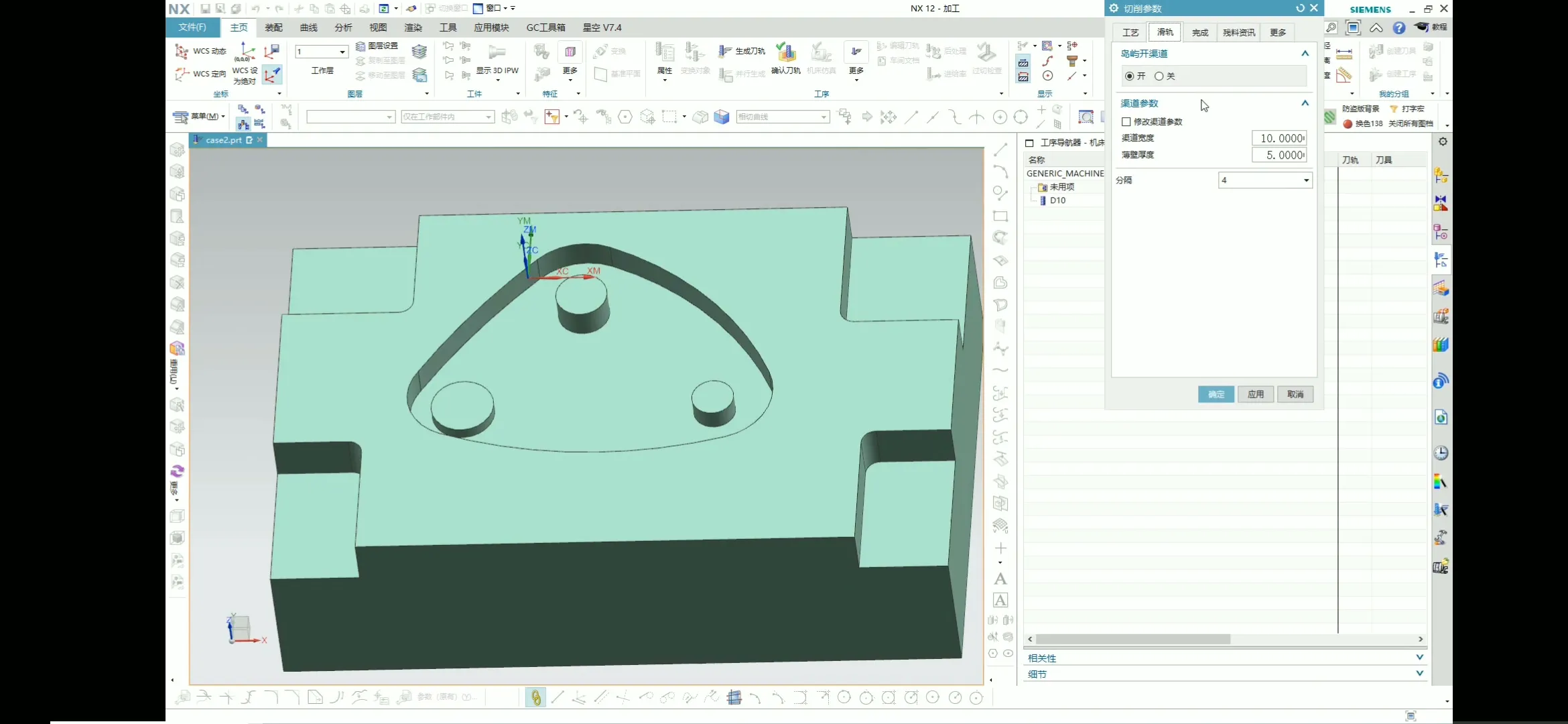Select the 开 radio button

point(1130,76)
